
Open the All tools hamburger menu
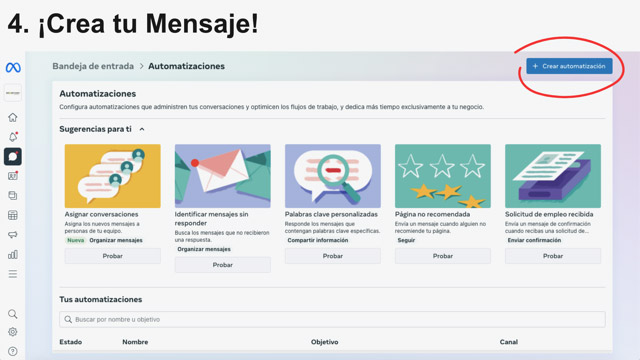pyautogui.click(x=13, y=274)
